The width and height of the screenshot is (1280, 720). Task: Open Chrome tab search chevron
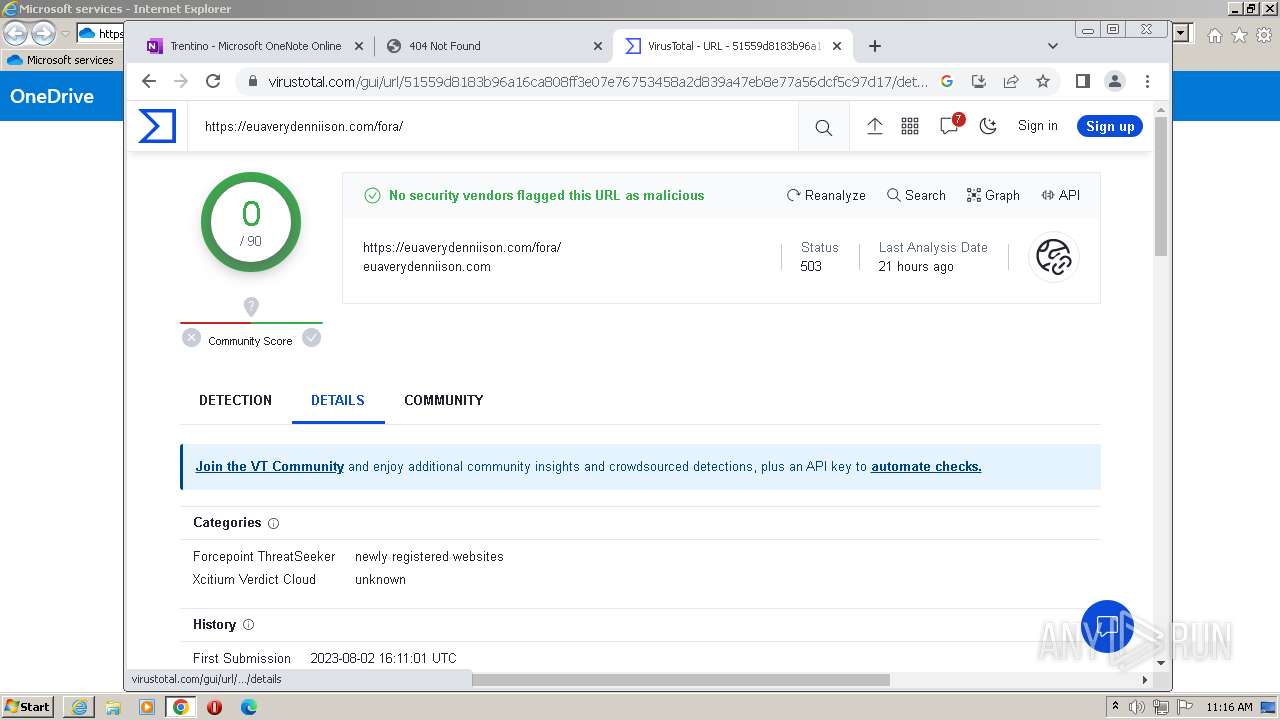[1052, 46]
